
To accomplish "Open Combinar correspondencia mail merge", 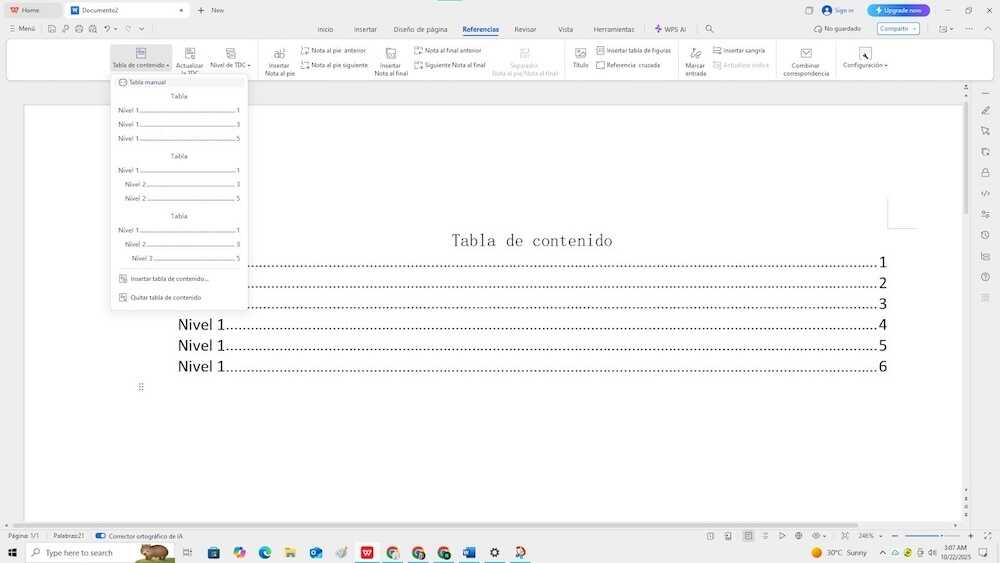I will point(806,54).
